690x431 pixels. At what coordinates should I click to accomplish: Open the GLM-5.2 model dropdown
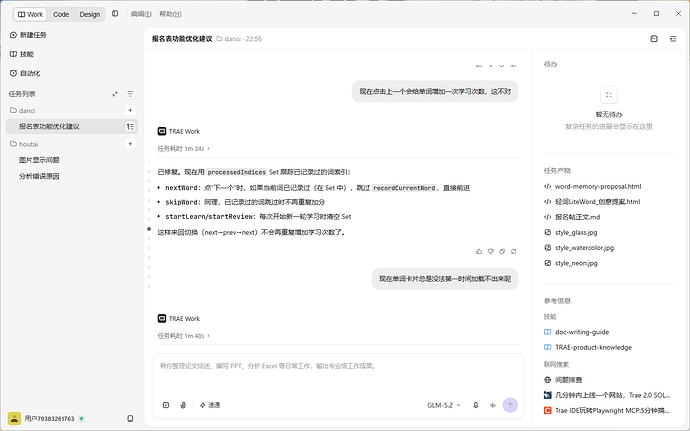444,405
